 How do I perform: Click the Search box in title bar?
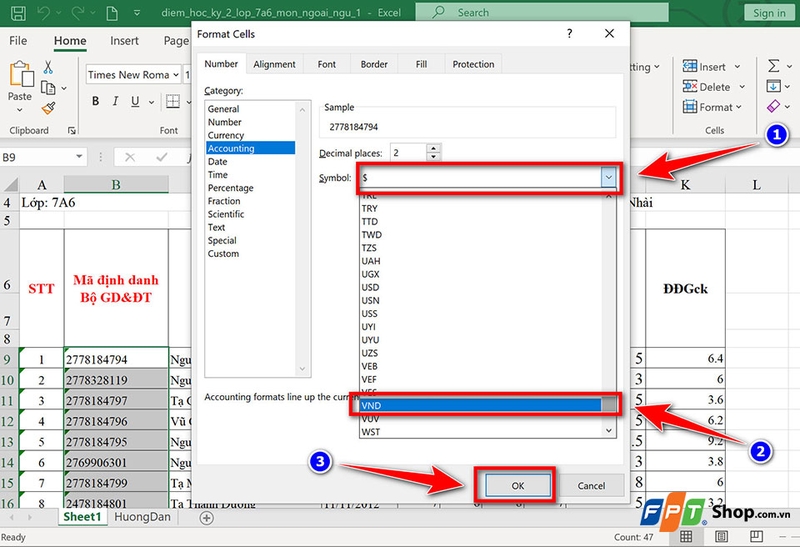542,12
